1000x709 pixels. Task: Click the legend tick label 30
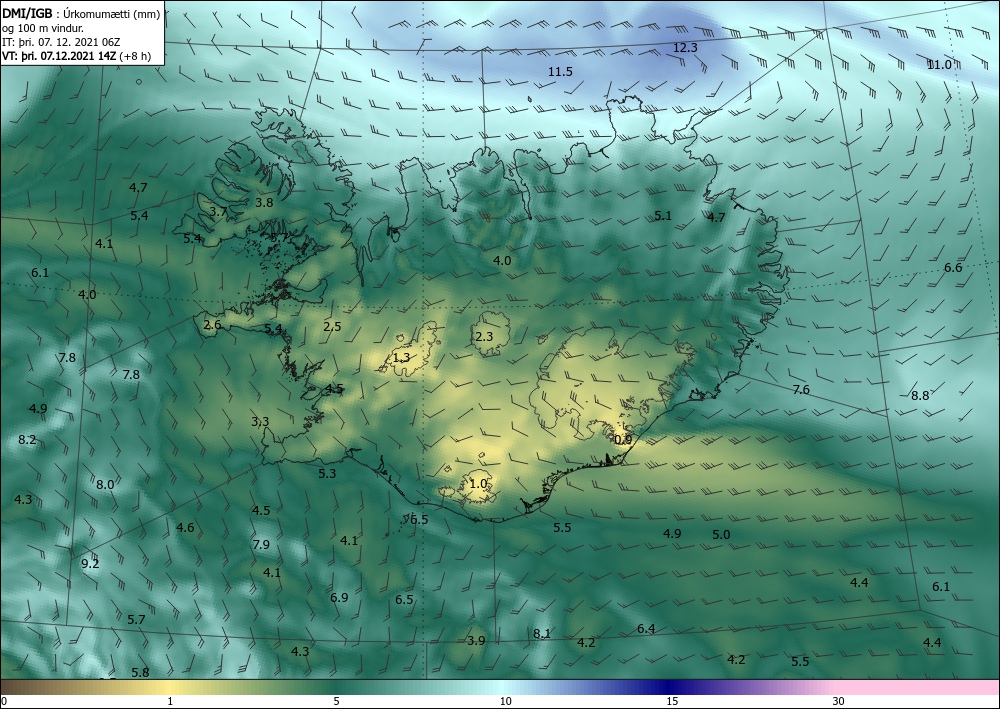coord(838,702)
